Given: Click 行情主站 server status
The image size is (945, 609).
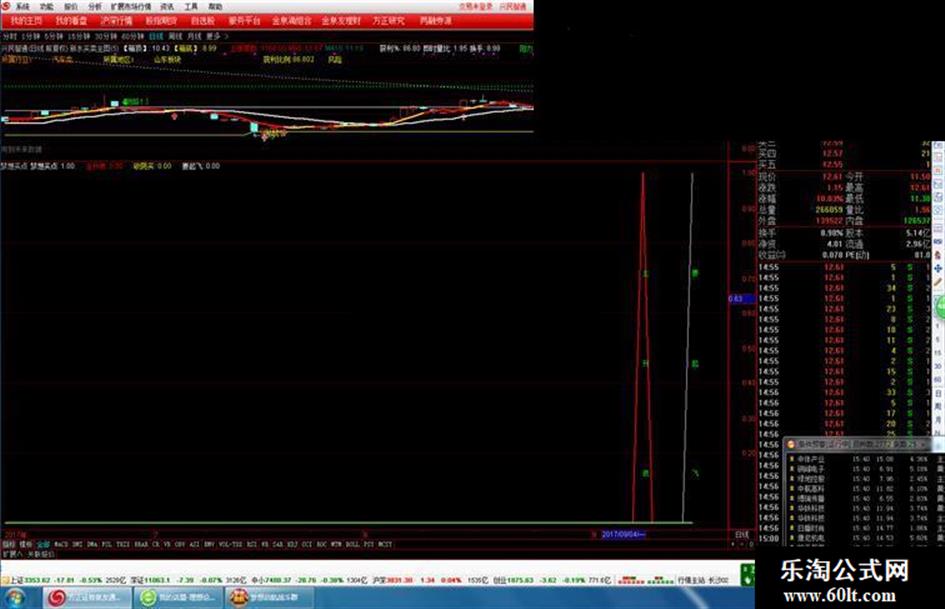Looking at the screenshot, I should pyautogui.click(x=703, y=580).
